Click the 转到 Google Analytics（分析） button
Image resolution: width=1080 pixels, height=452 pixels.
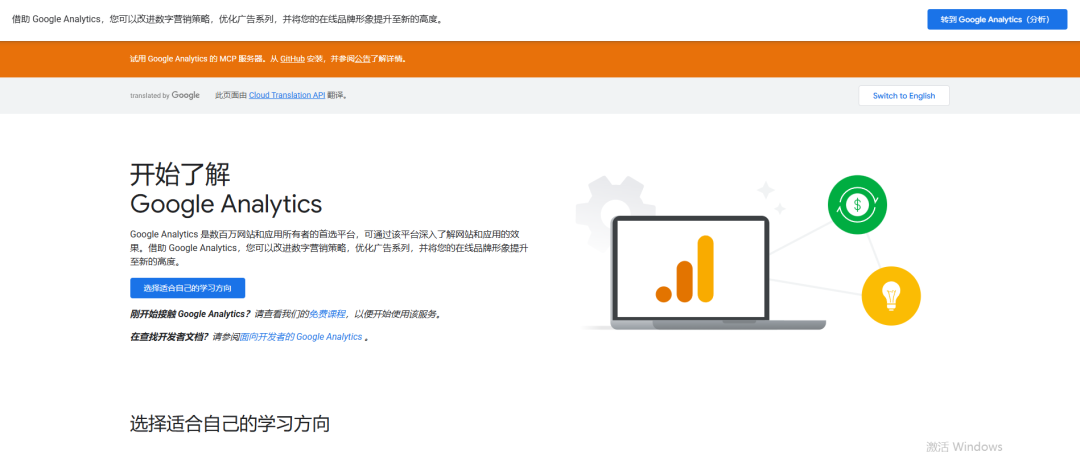(997, 19)
